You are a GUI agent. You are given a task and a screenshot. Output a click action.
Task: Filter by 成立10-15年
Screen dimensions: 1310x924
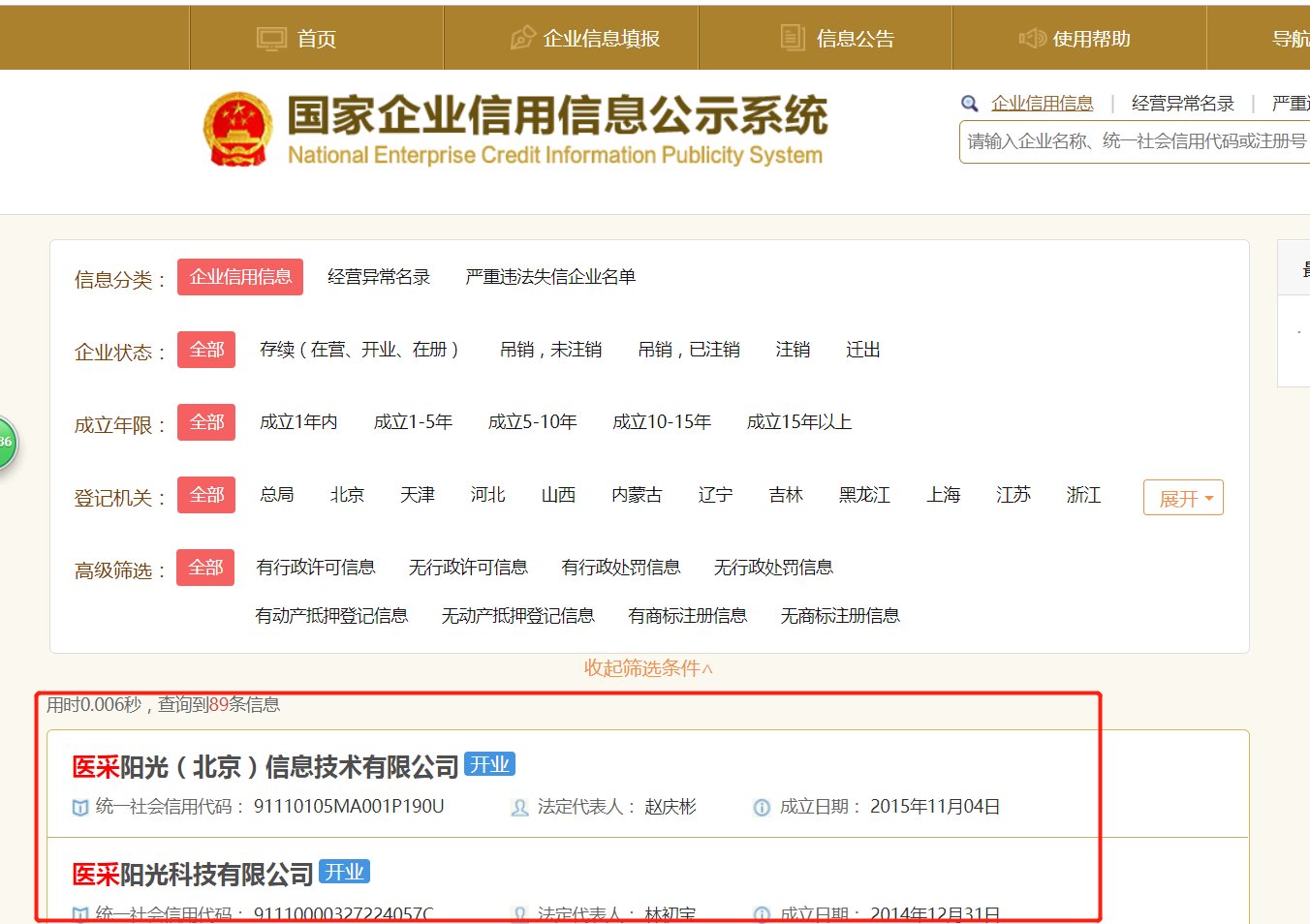[x=662, y=422]
